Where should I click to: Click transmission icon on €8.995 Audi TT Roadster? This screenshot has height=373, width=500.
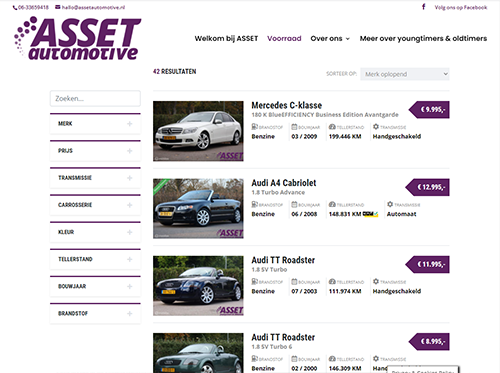376,359
